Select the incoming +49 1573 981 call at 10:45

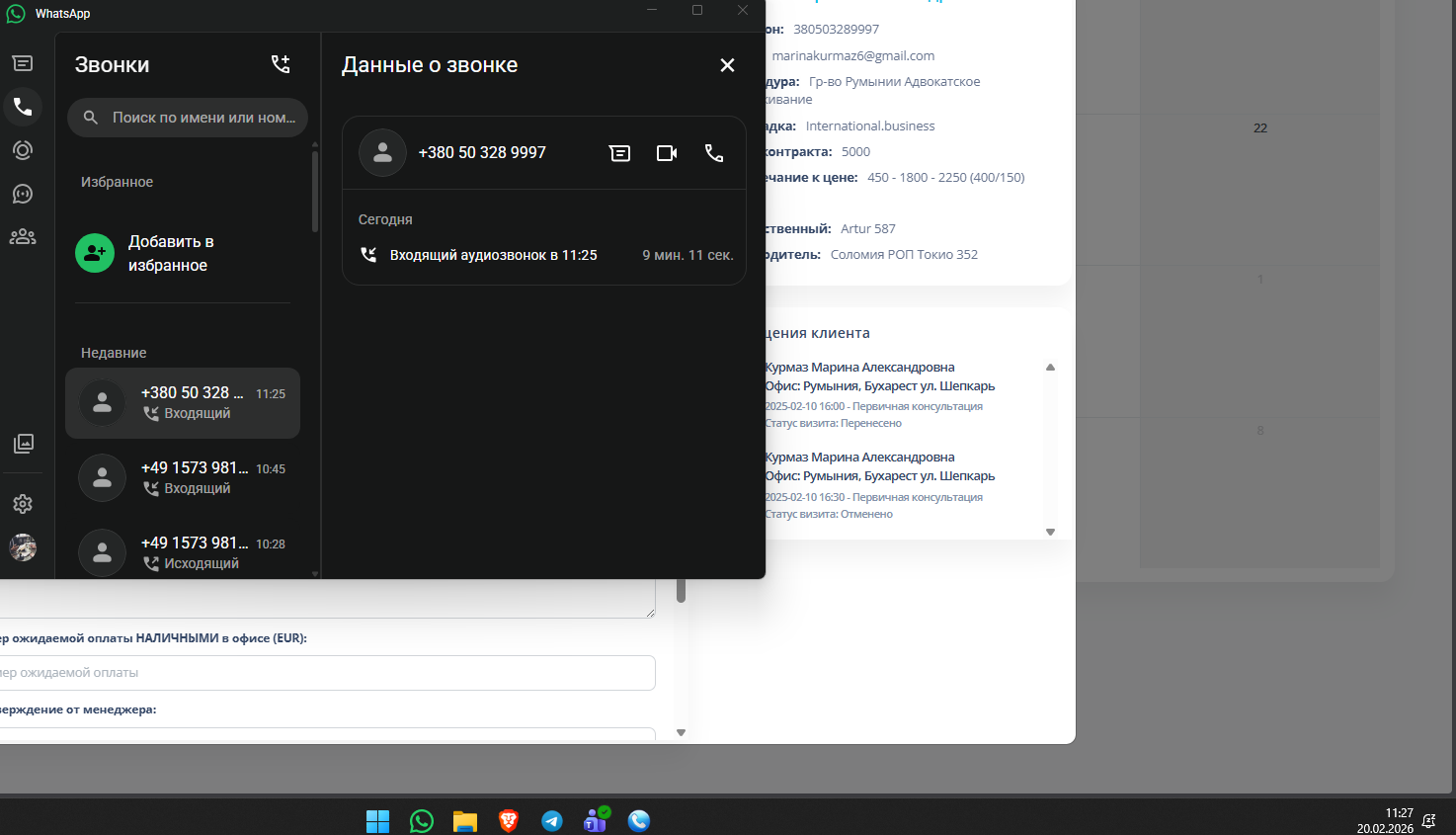183,478
